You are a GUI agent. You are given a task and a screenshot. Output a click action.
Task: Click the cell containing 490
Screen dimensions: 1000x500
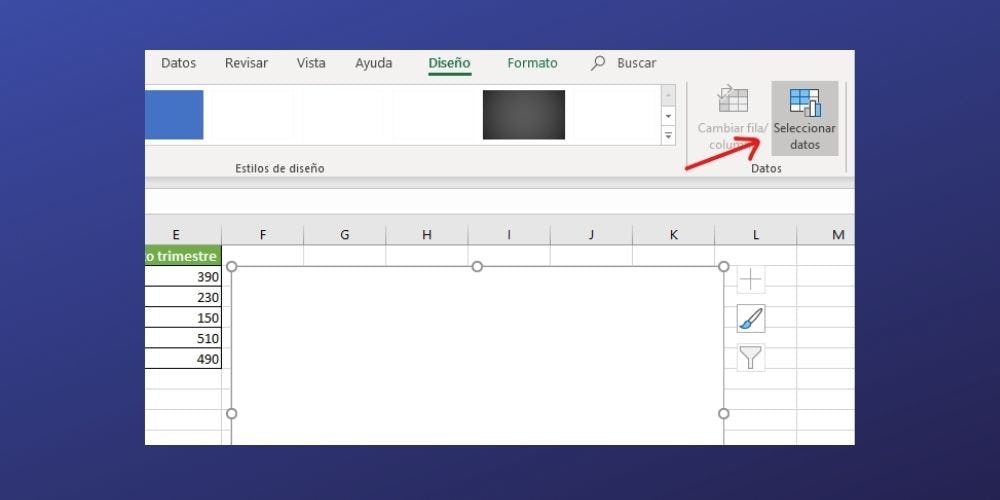[x=183, y=358]
